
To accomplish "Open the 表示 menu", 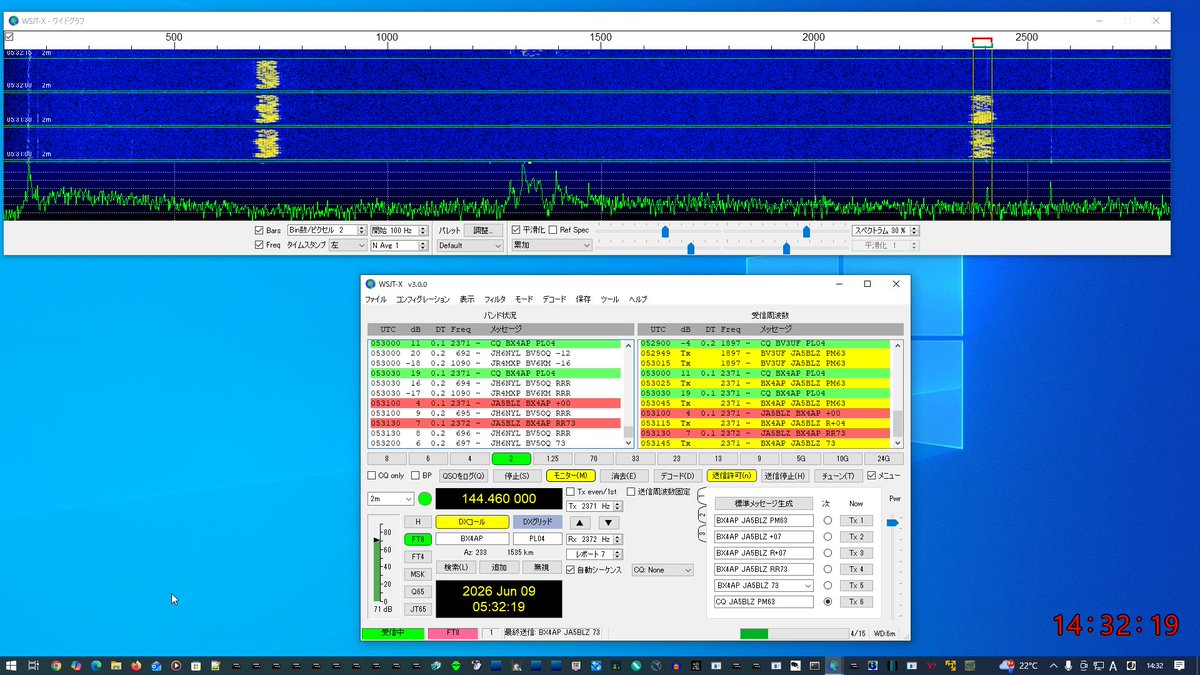I will (x=468, y=299).
